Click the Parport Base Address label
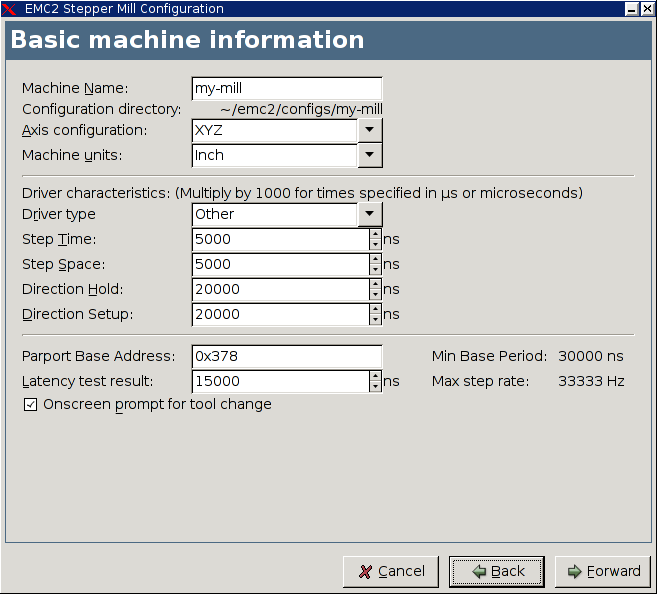The image size is (657, 594). click(98, 356)
